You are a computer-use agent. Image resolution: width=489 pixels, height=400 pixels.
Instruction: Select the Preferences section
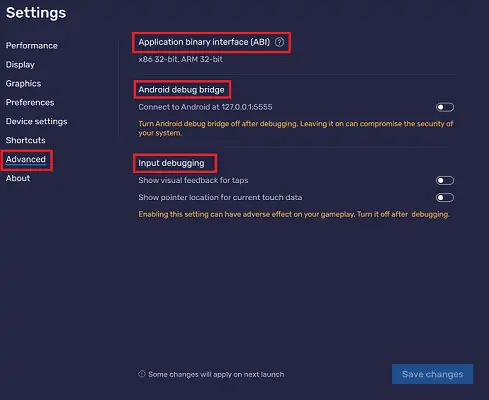click(x=30, y=103)
